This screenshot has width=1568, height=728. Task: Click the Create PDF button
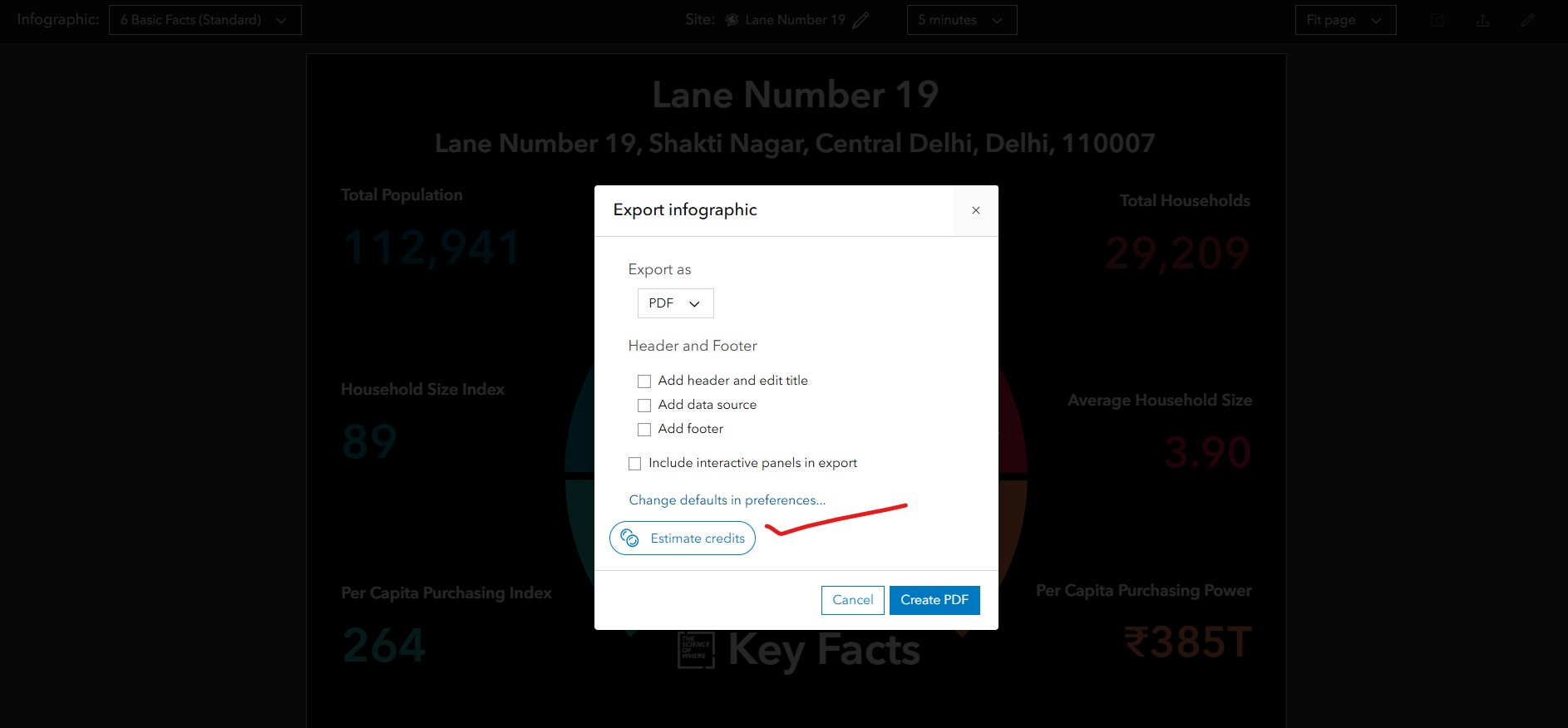click(x=934, y=600)
